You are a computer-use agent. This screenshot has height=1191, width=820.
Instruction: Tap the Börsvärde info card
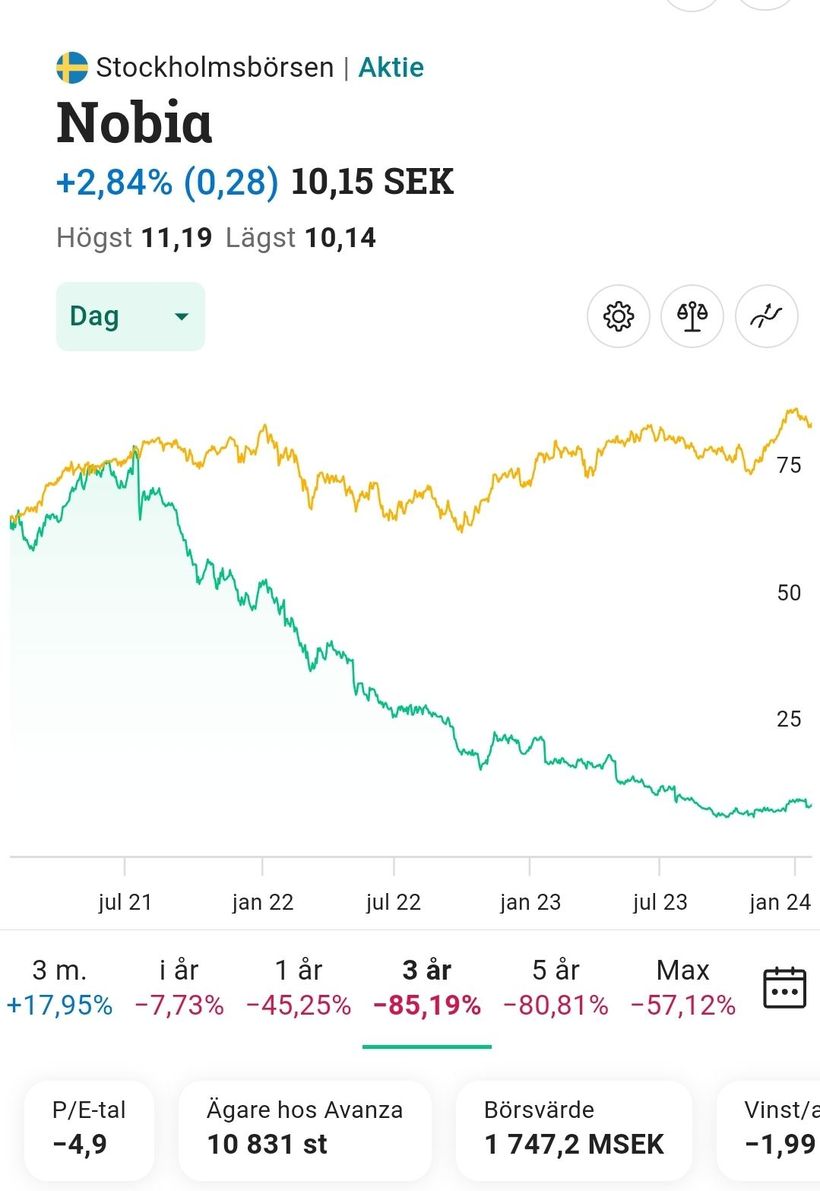574,1130
